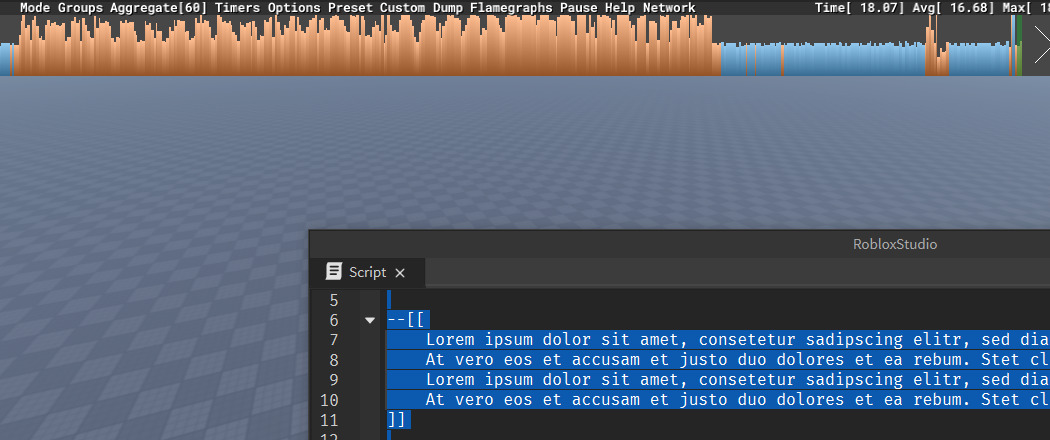Screen dimensions: 1050x440
Task: Click line number 10 in the gutter
Action: point(329,400)
